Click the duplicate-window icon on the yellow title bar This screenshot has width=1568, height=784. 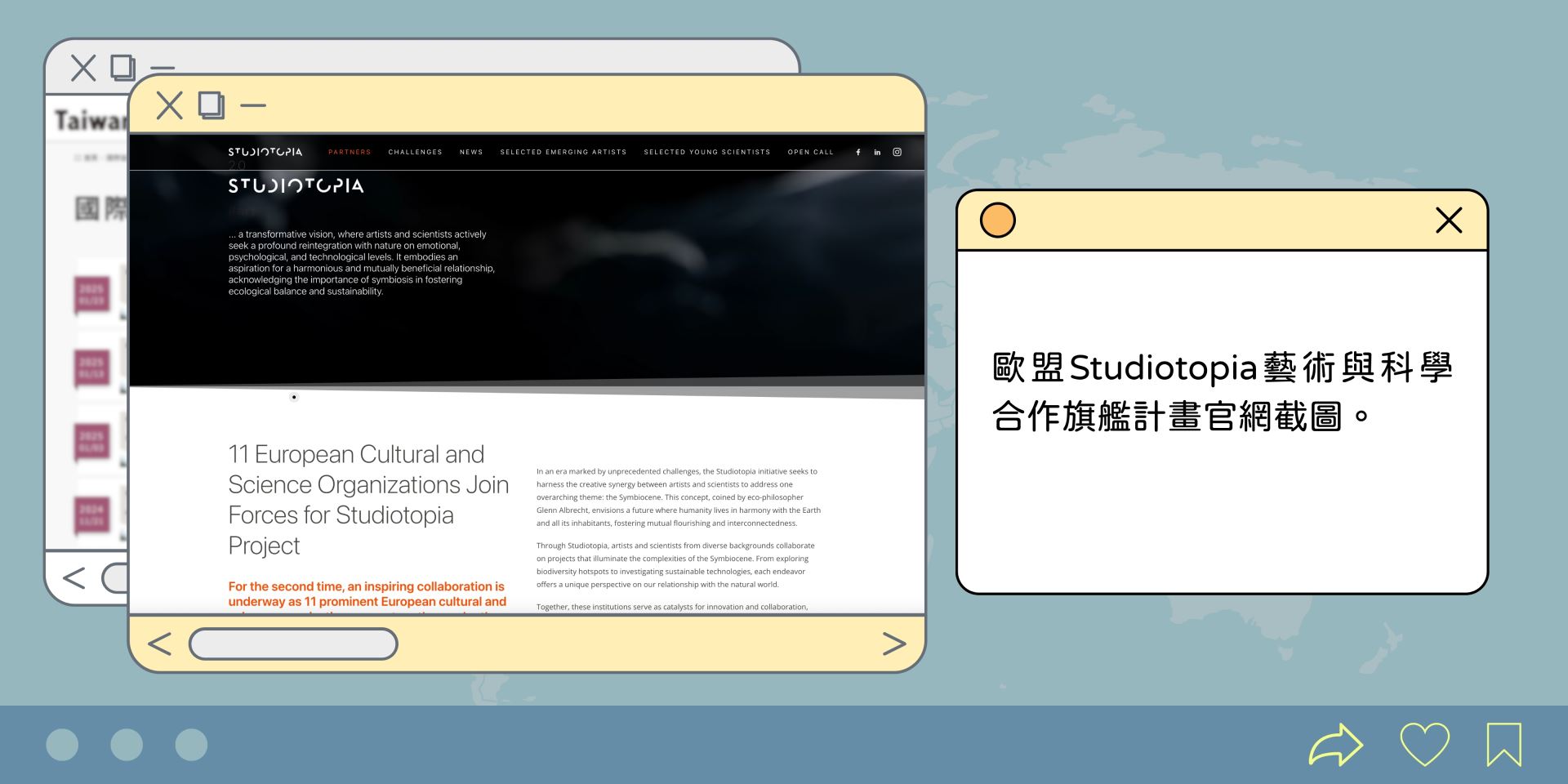pyautogui.click(x=211, y=105)
